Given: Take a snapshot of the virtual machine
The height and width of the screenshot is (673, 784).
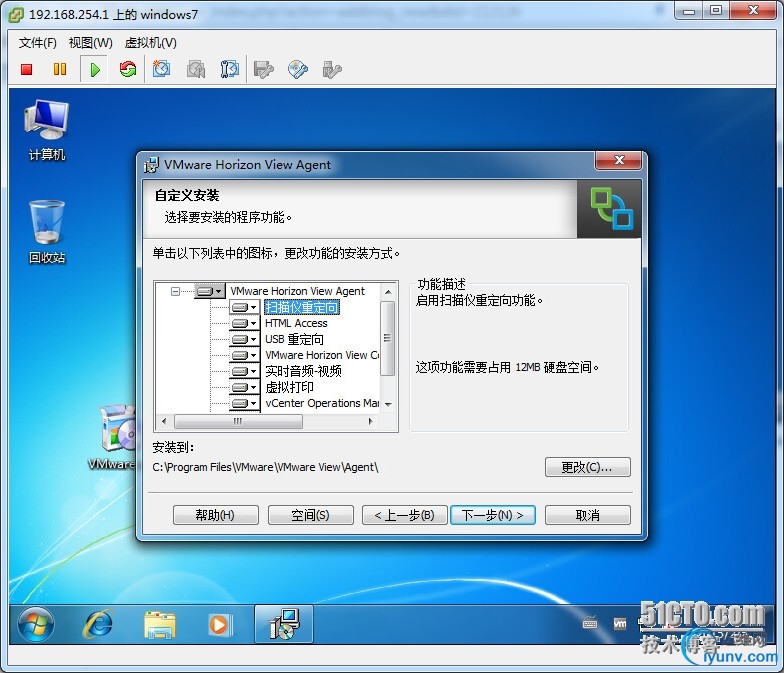Looking at the screenshot, I should pos(162,69).
